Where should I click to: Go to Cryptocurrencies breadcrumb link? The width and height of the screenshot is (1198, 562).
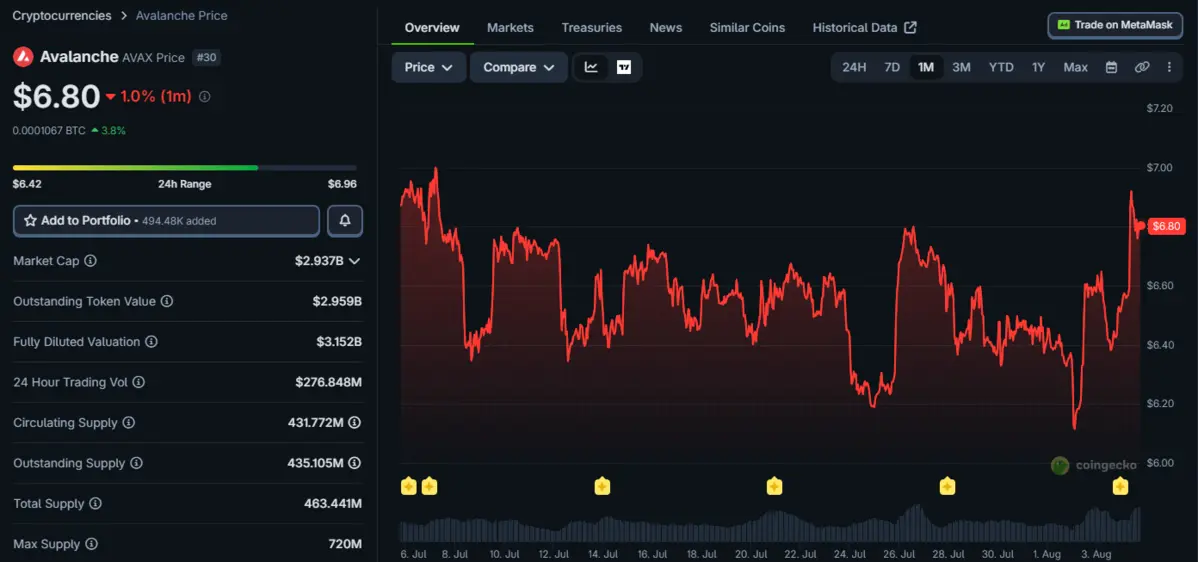coord(62,15)
